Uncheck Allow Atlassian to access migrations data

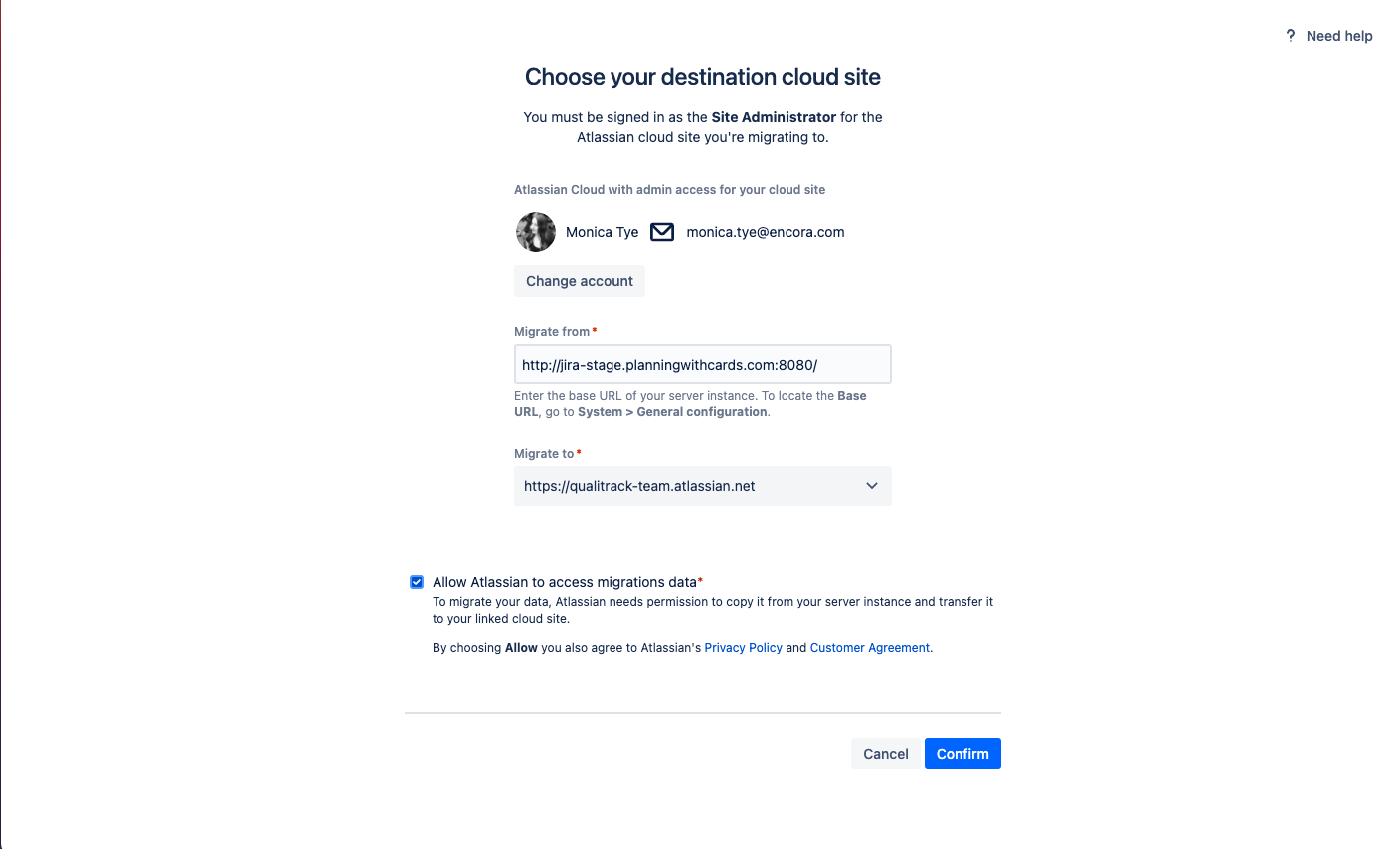(x=417, y=582)
